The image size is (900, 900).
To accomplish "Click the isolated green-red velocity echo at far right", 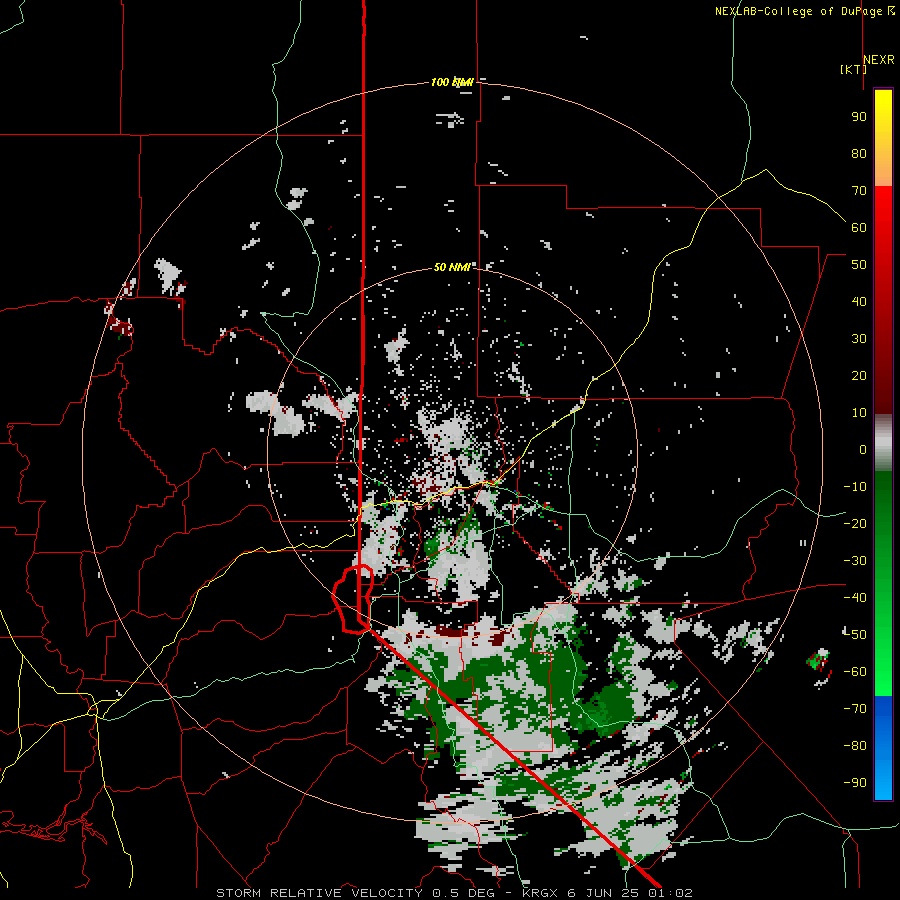I will (819, 660).
